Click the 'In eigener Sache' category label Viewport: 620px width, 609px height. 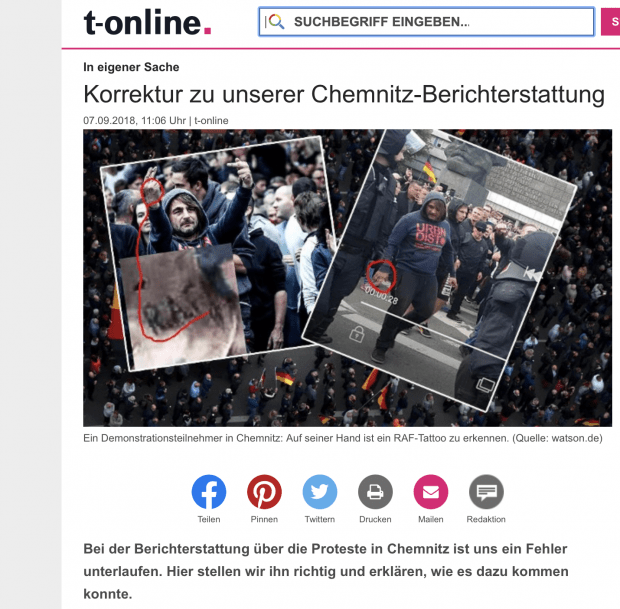click(131, 67)
